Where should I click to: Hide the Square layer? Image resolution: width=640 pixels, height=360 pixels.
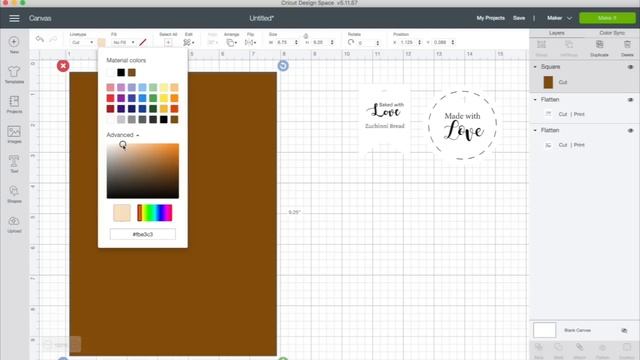click(x=630, y=67)
